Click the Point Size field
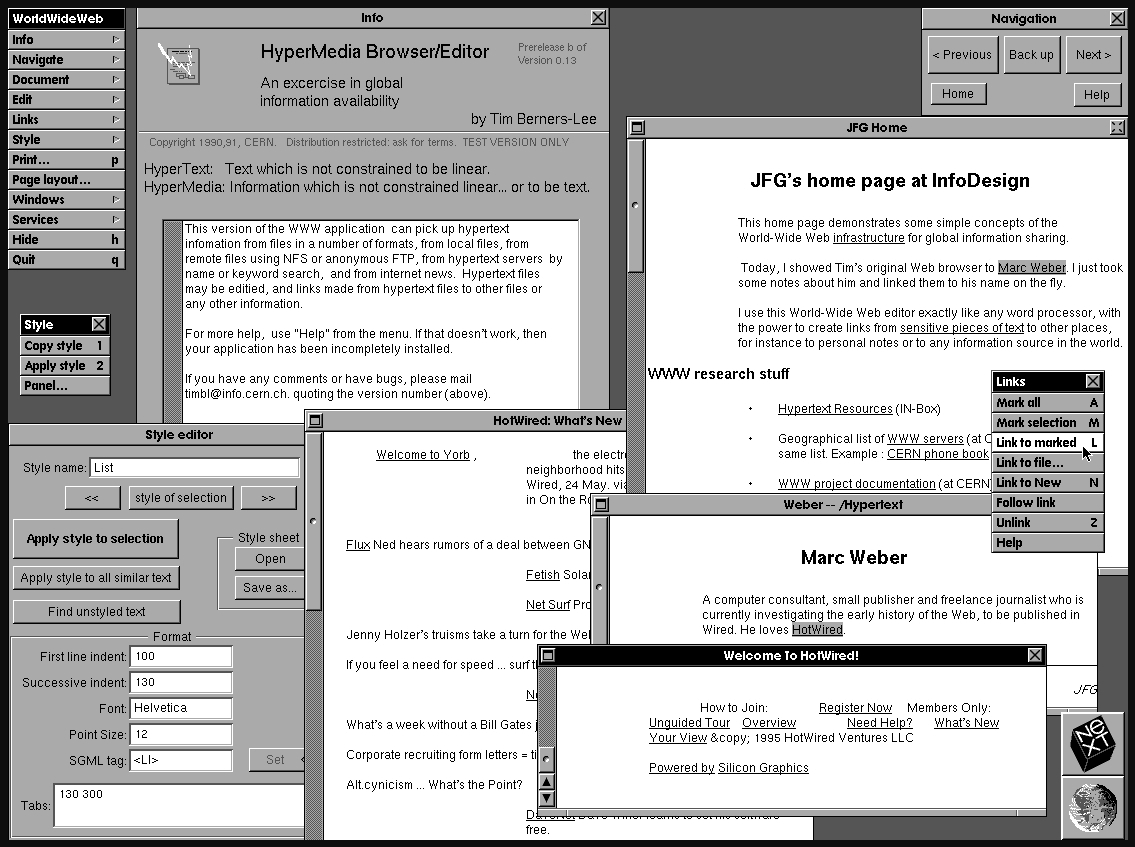The width and height of the screenshot is (1135, 847). click(x=181, y=734)
